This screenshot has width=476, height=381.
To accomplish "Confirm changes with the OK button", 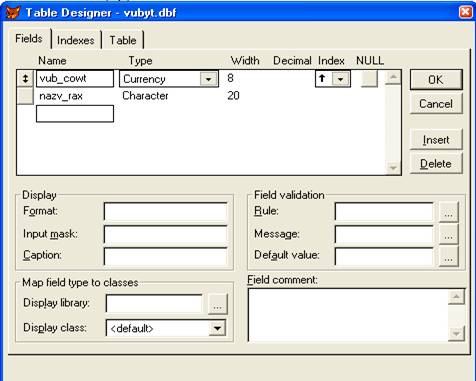I will [436, 80].
